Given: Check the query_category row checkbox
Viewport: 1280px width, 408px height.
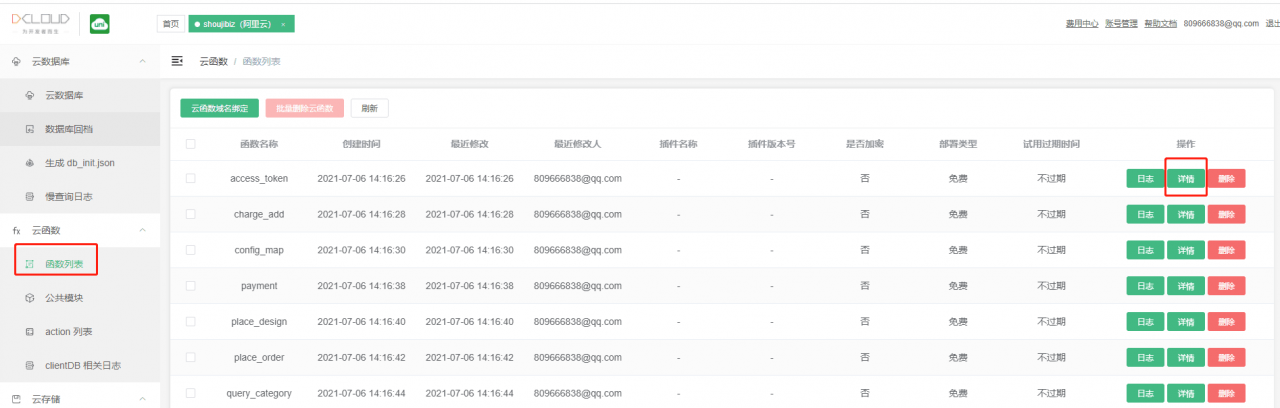Looking at the screenshot, I should tap(190, 393).
